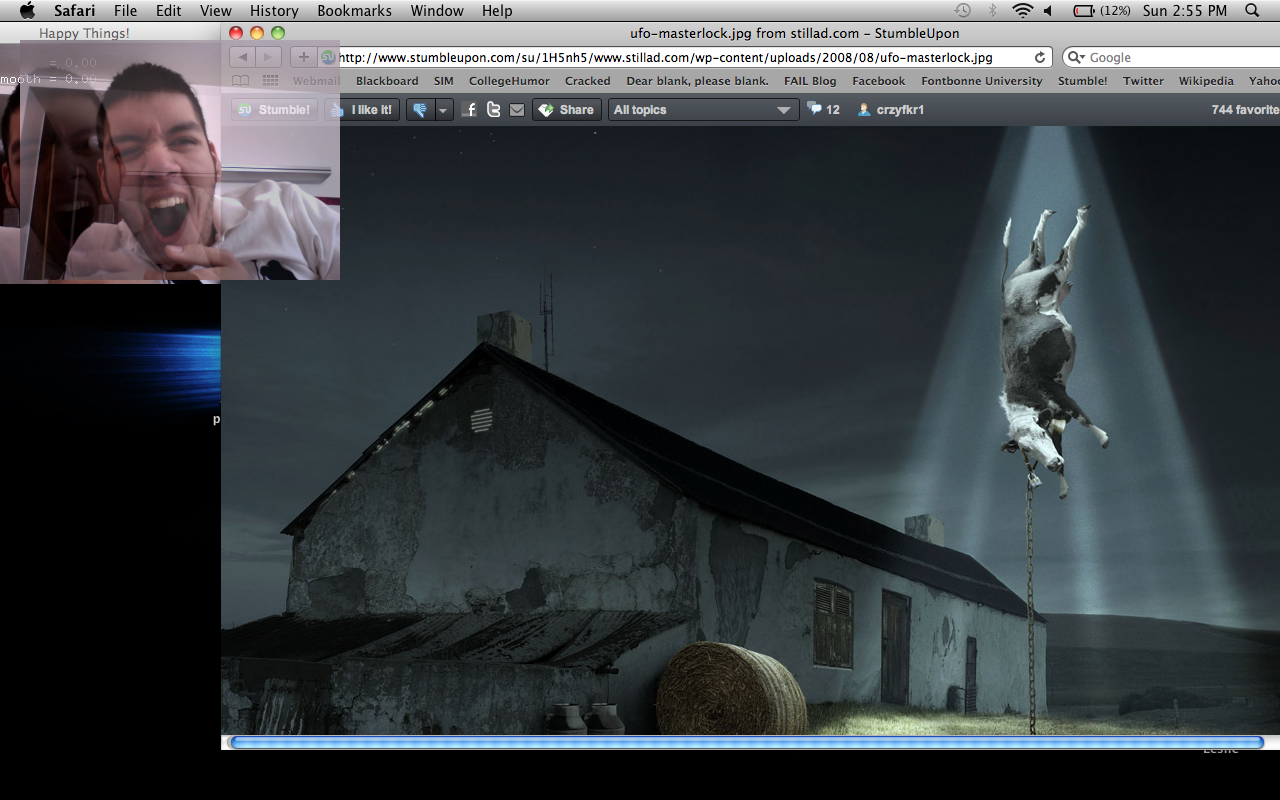Open the bookmarks book icon
The height and width of the screenshot is (800, 1280).
[x=240, y=81]
